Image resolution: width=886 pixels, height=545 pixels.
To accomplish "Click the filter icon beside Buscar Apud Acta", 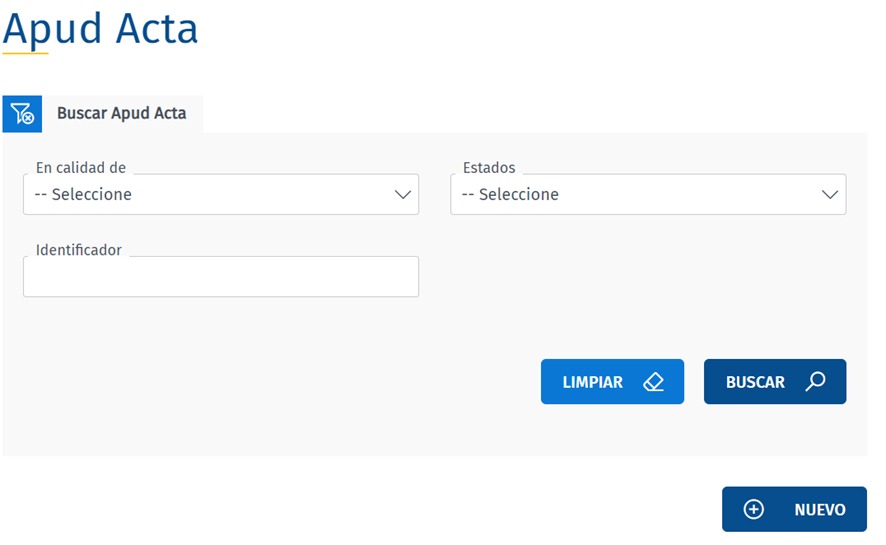I will click(x=22, y=114).
